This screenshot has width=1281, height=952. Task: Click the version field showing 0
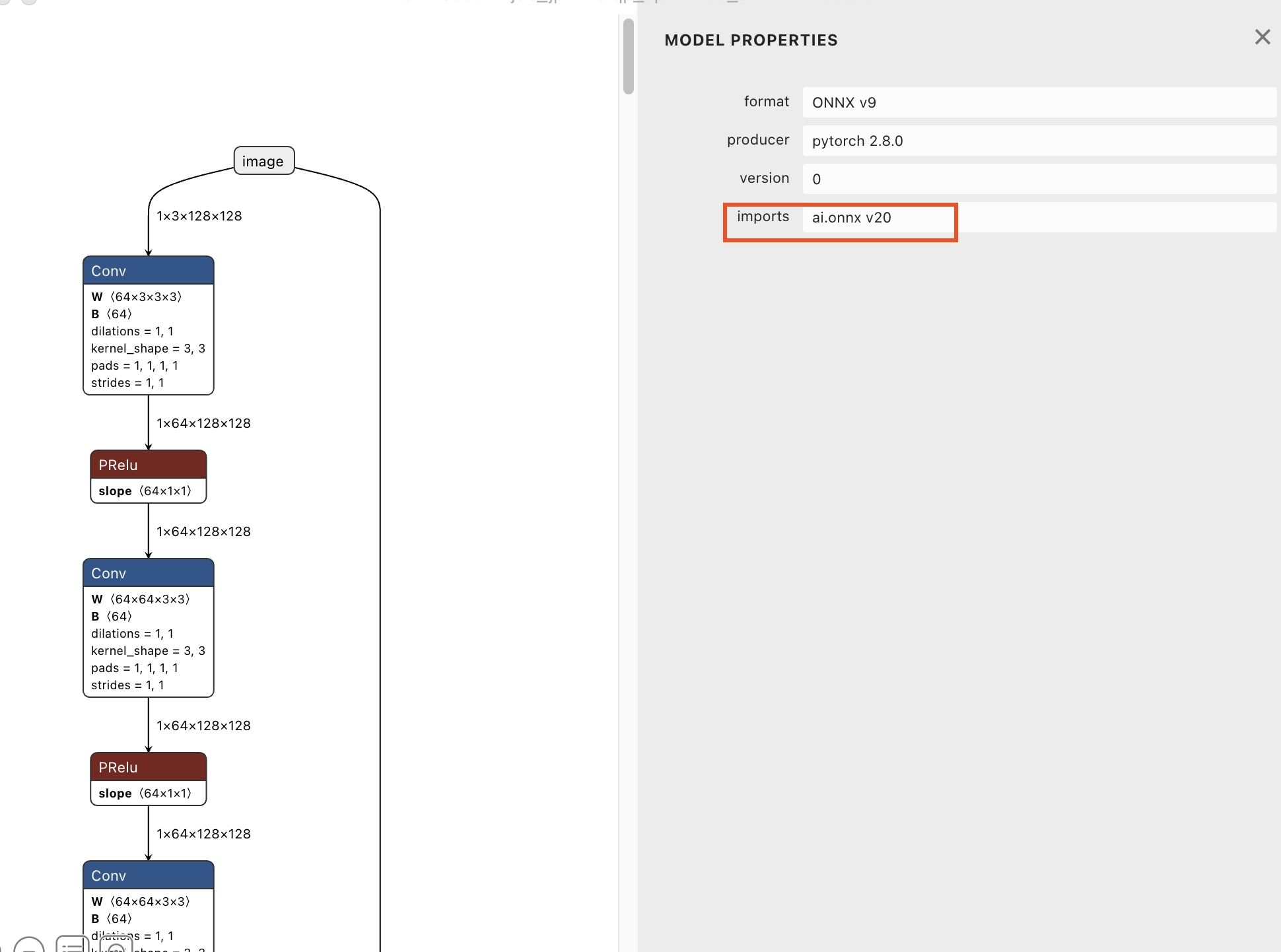pyautogui.click(x=1039, y=179)
